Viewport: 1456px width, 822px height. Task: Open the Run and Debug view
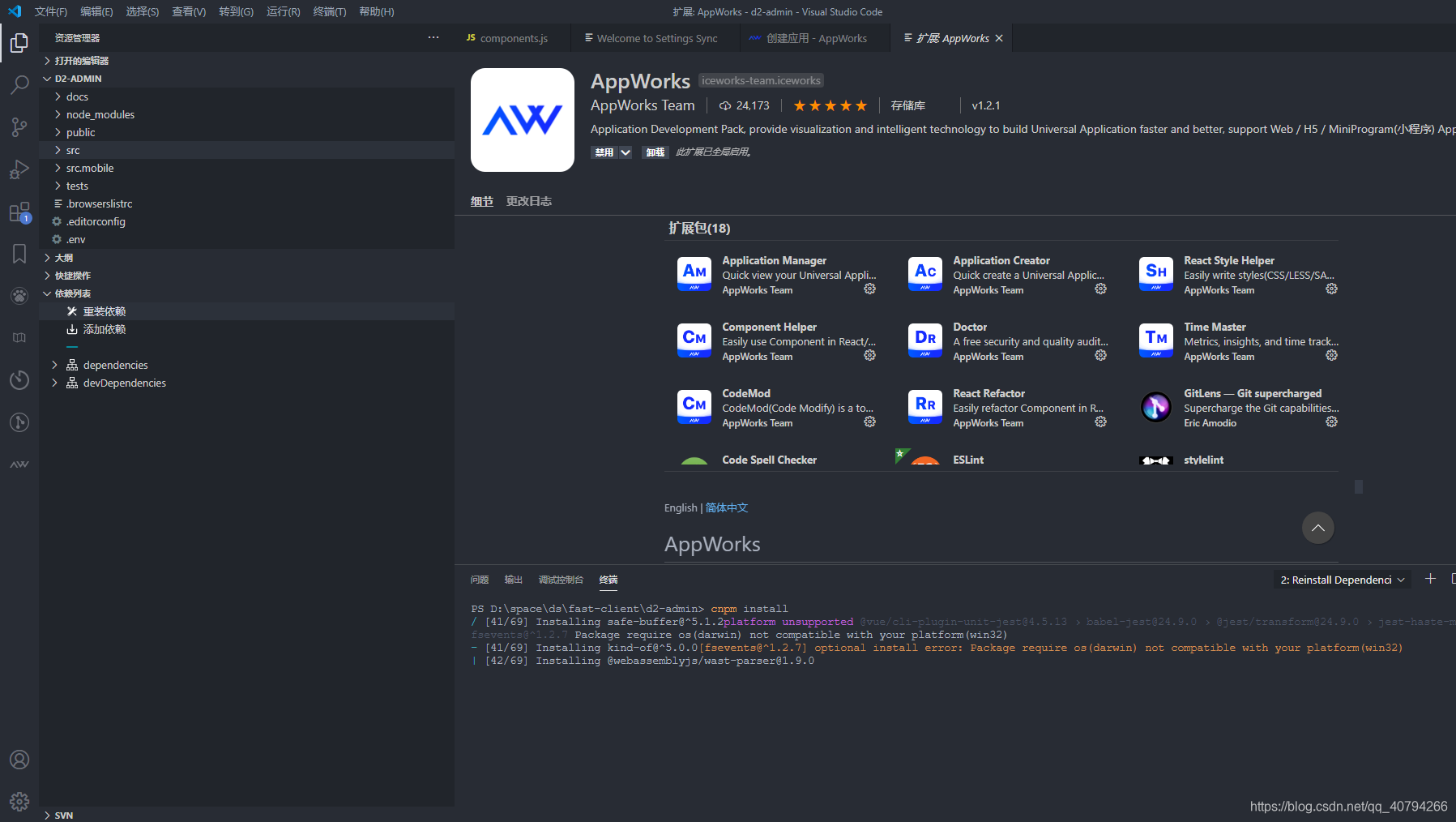[19, 169]
